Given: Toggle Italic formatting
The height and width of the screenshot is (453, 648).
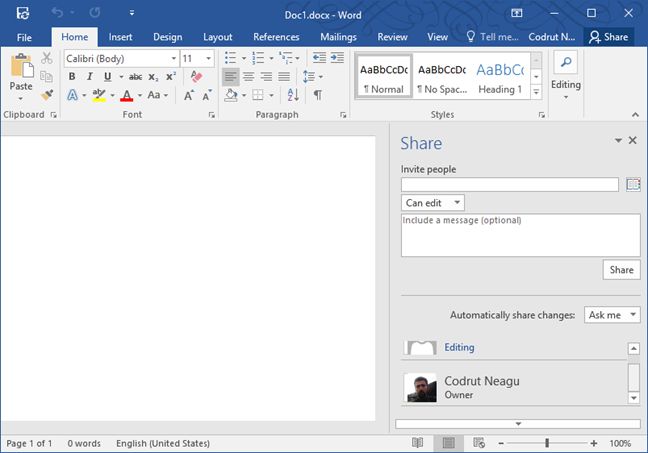Looking at the screenshot, I should (x=90, y=76).
